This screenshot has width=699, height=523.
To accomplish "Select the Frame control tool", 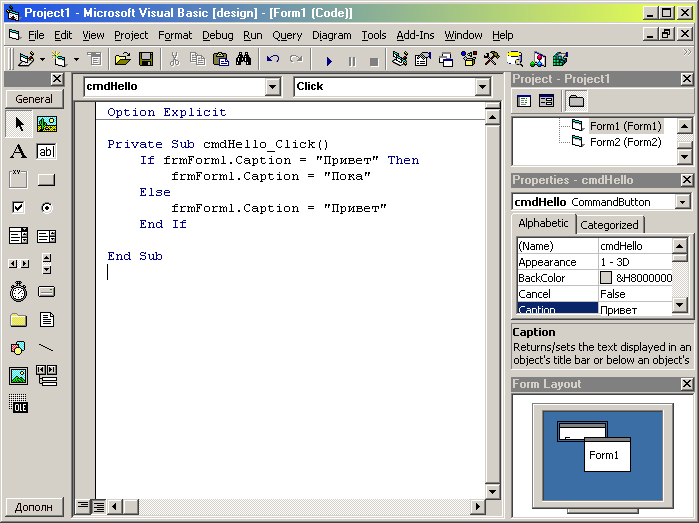I will pos(19,180).
